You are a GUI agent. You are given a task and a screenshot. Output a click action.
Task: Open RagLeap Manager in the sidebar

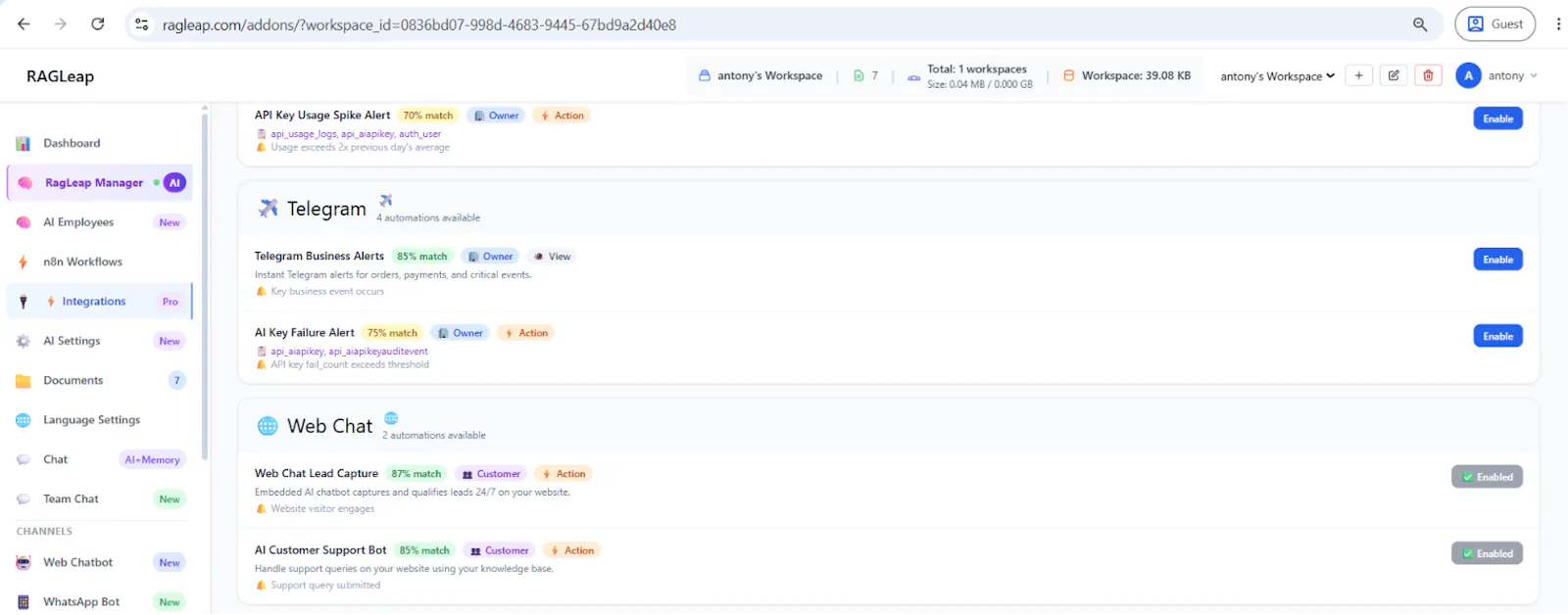click(x=100, y=182)
